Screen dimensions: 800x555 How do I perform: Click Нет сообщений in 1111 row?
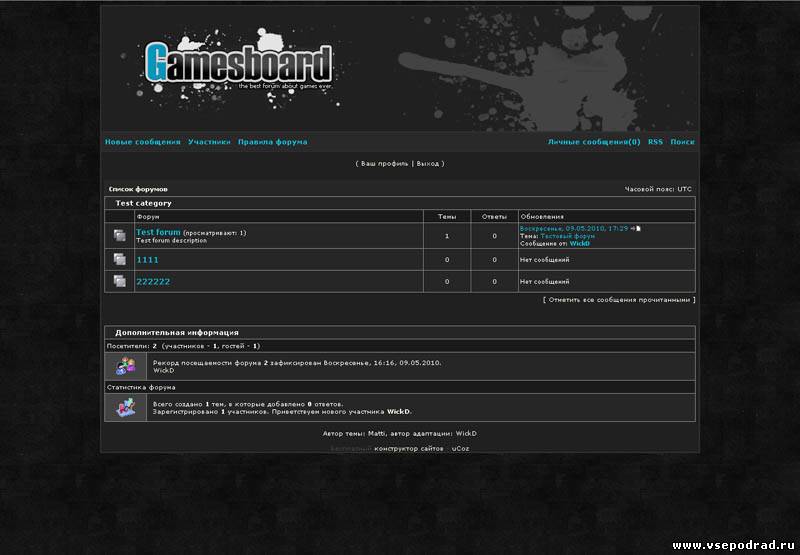[544, 260]
